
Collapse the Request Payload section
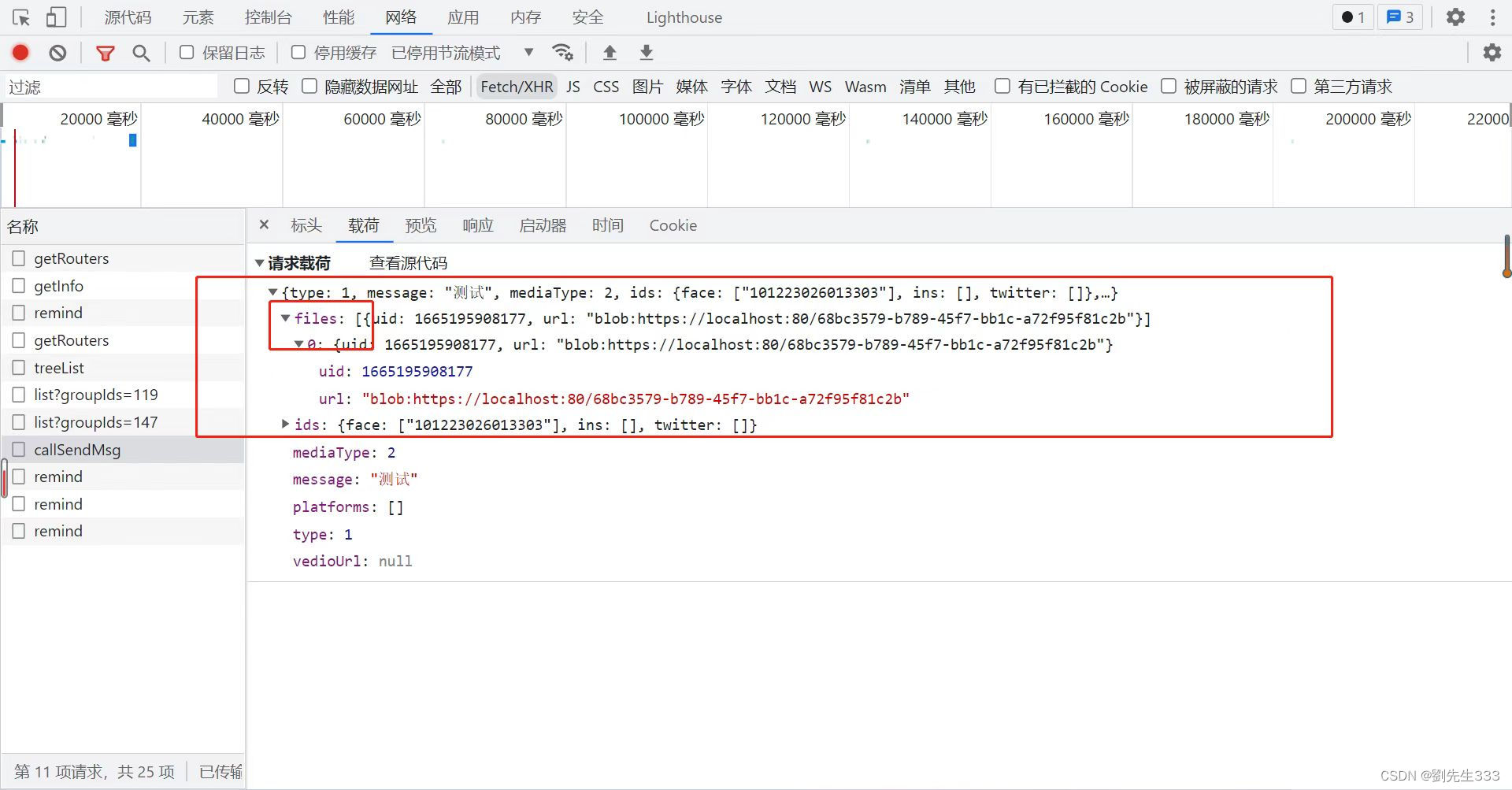[x=259, y=263]
